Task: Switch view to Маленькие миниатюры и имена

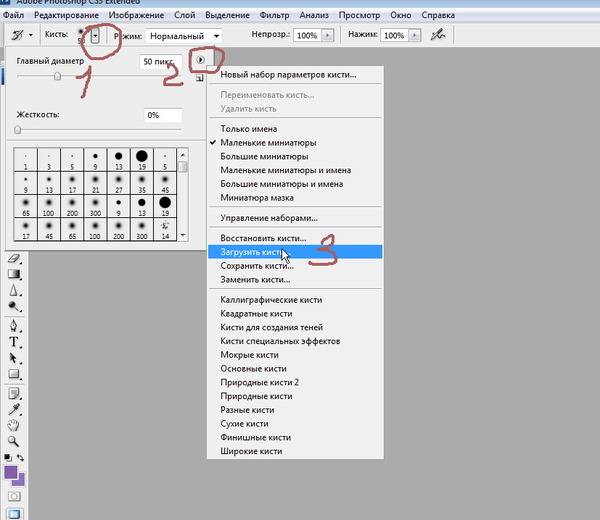Action: [x=295, y=170]
